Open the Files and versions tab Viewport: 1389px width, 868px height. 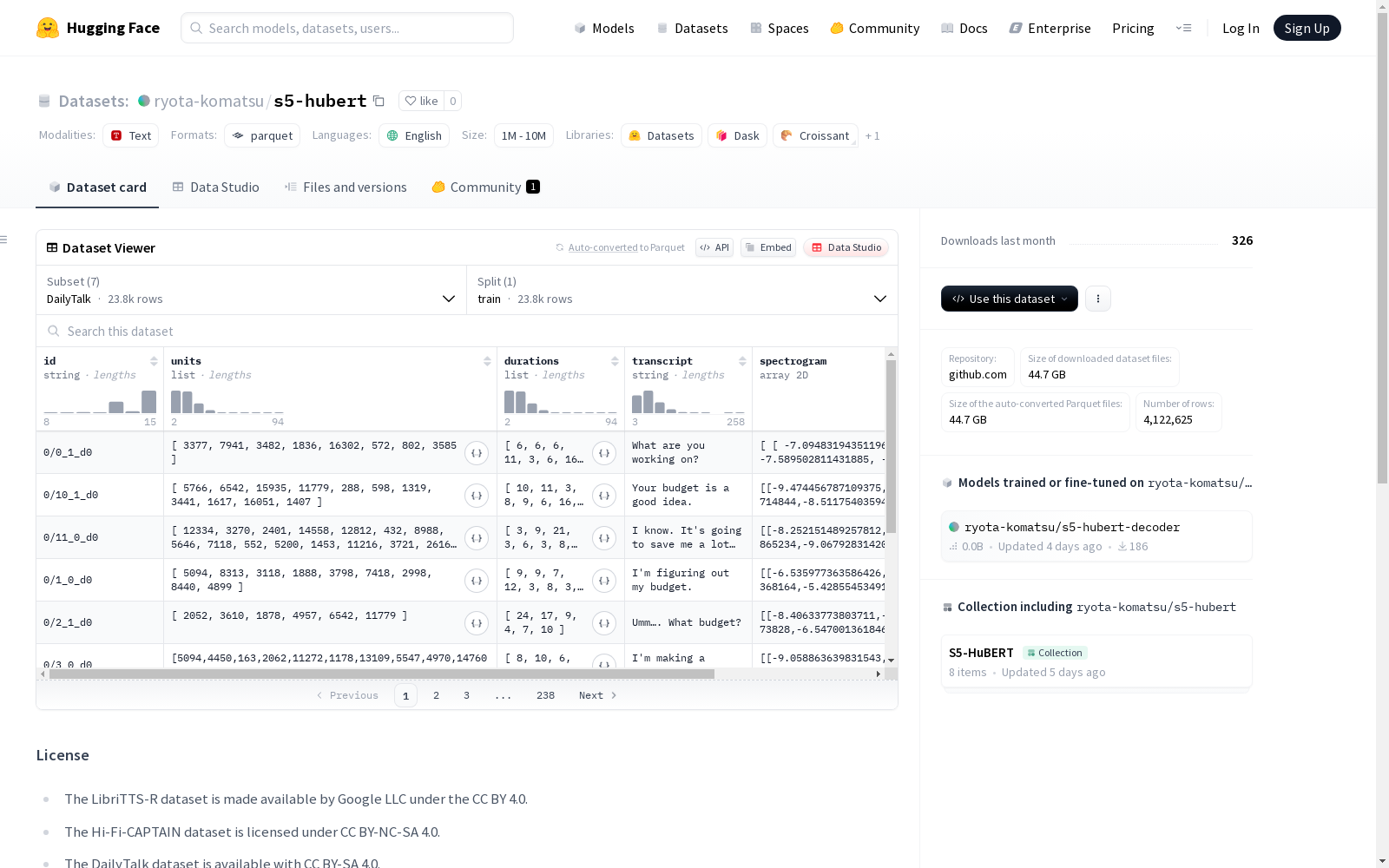click(x=346, y=187)
